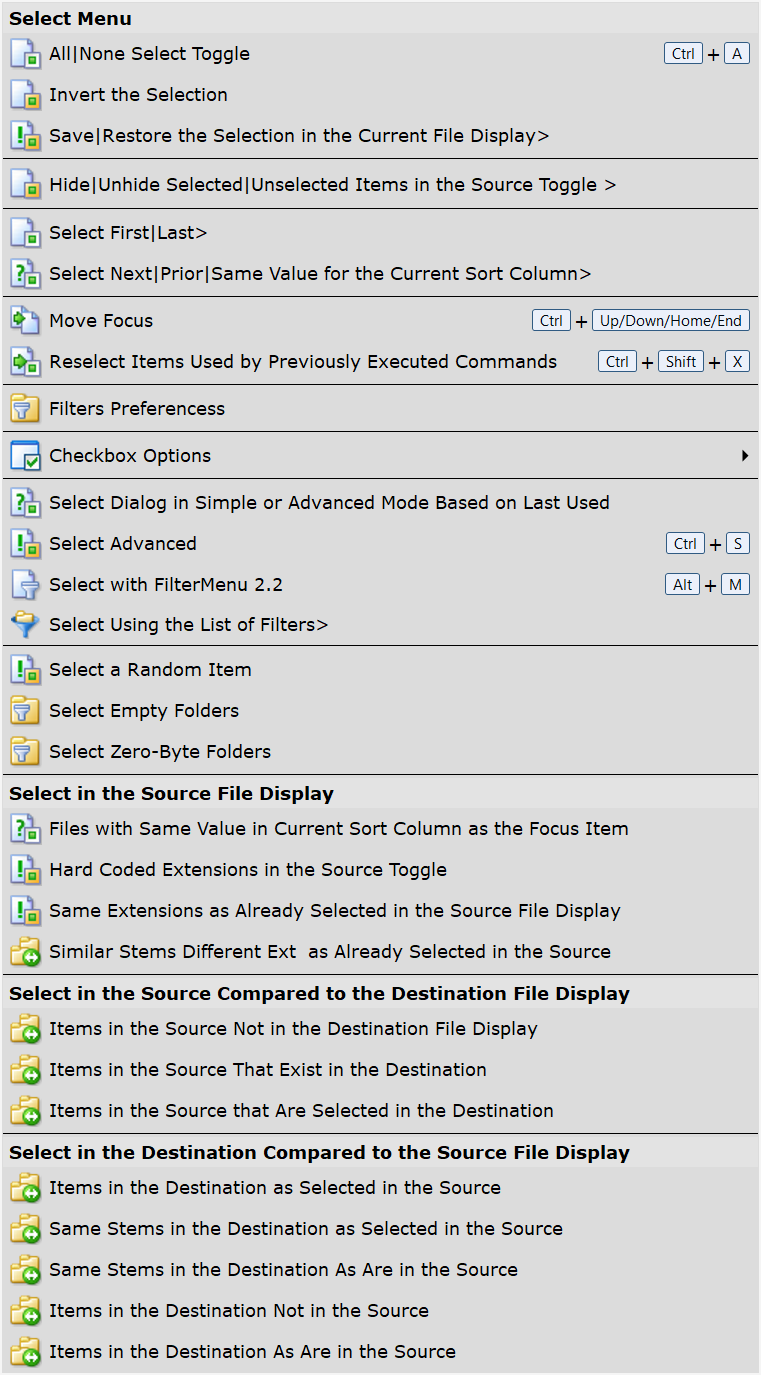Click the funnel icon for List of Filters
761x1375 pixels.
click(25, 625)
